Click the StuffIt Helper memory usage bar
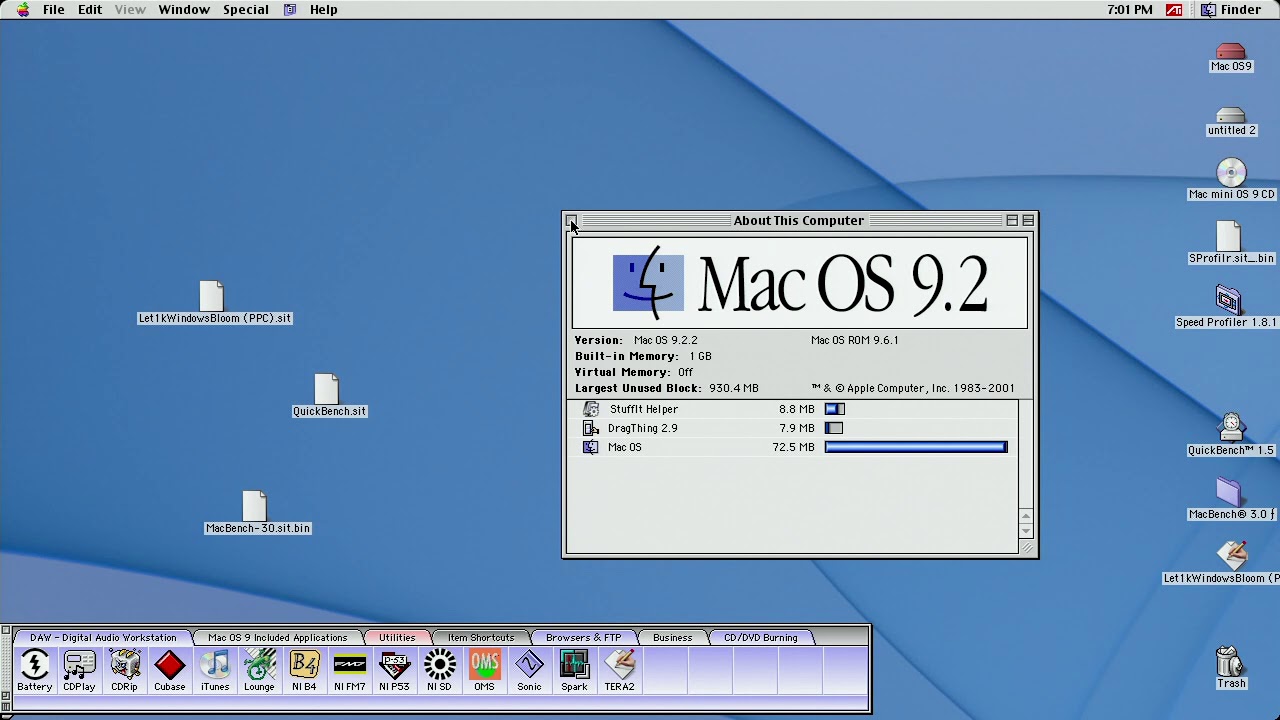 pos(834,409)
